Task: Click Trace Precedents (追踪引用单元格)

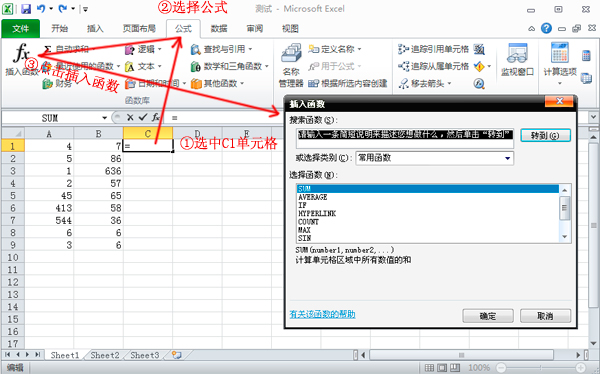Action: coord(433,49)
